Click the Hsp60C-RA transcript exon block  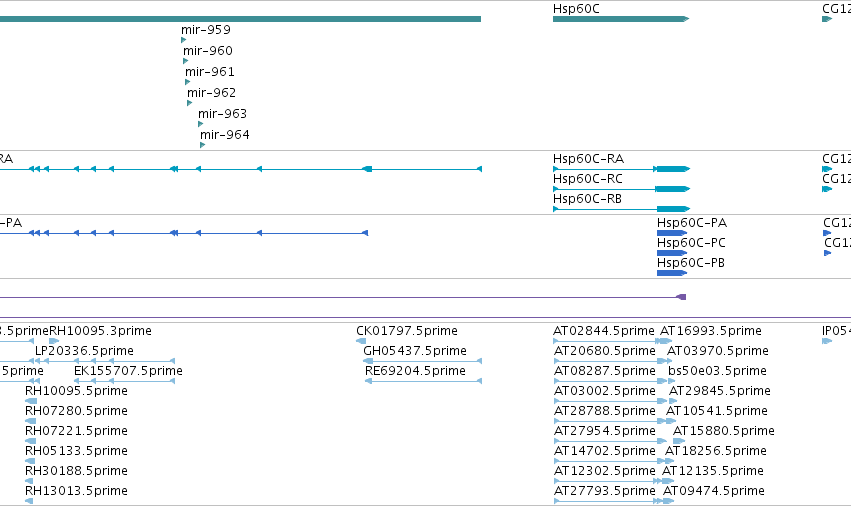pyautogui.click(x=673, y=169)
